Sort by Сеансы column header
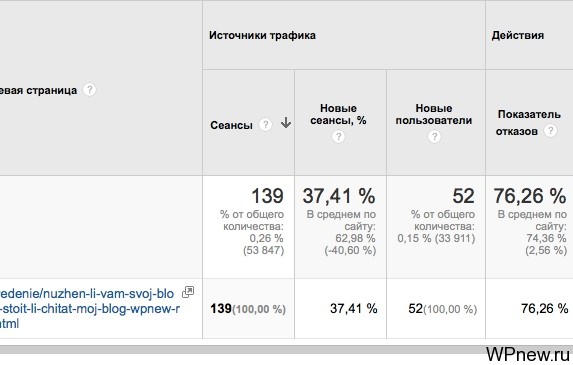573x365 pixels. pos(231,125)
